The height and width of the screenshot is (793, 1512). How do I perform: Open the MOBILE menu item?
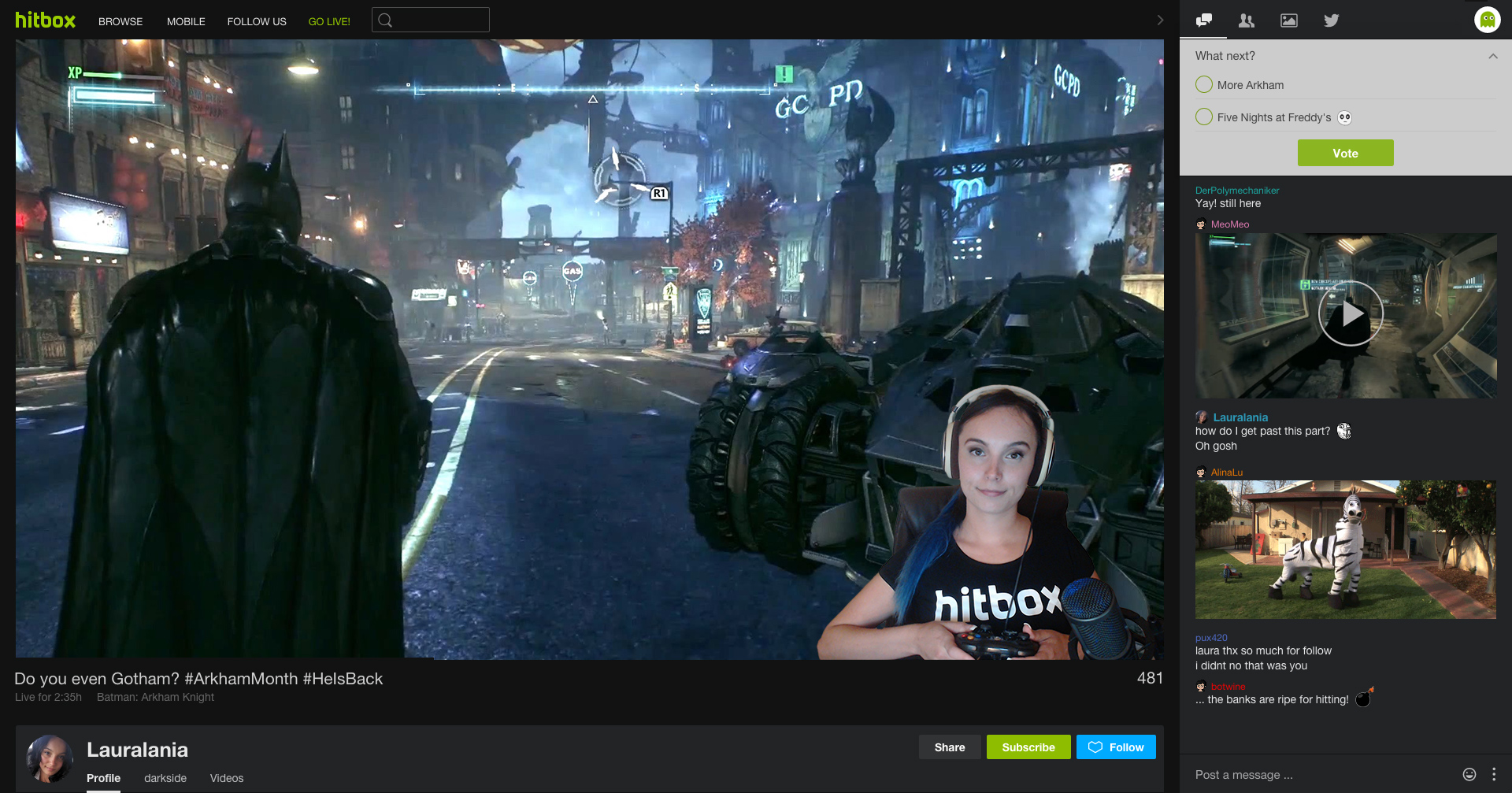pos(186,21)
